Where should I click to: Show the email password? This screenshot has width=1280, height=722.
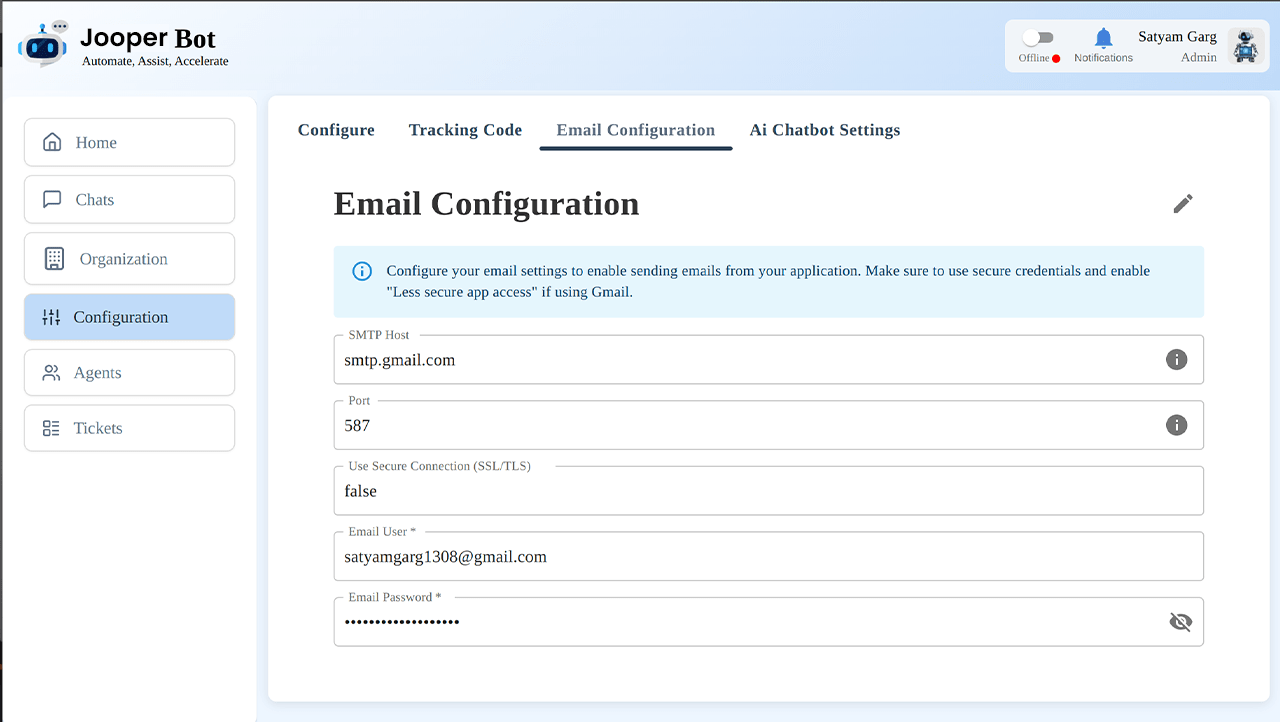(x=1180, y=622)
